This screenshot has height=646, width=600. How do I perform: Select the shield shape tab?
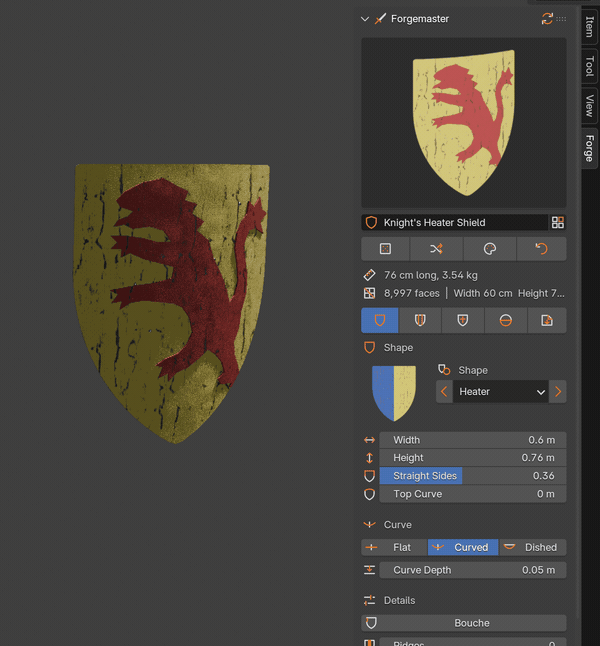pos(380,320)
